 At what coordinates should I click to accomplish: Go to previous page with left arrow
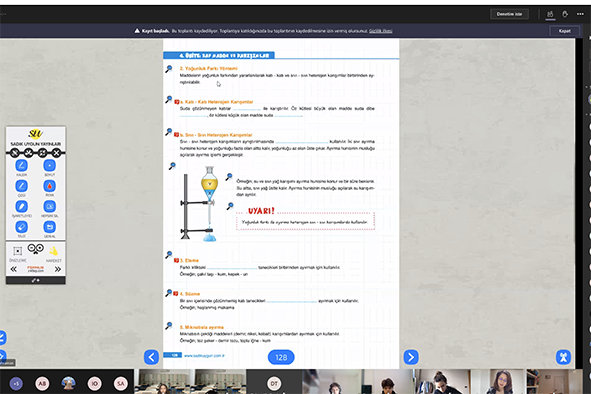pos(152,357)
